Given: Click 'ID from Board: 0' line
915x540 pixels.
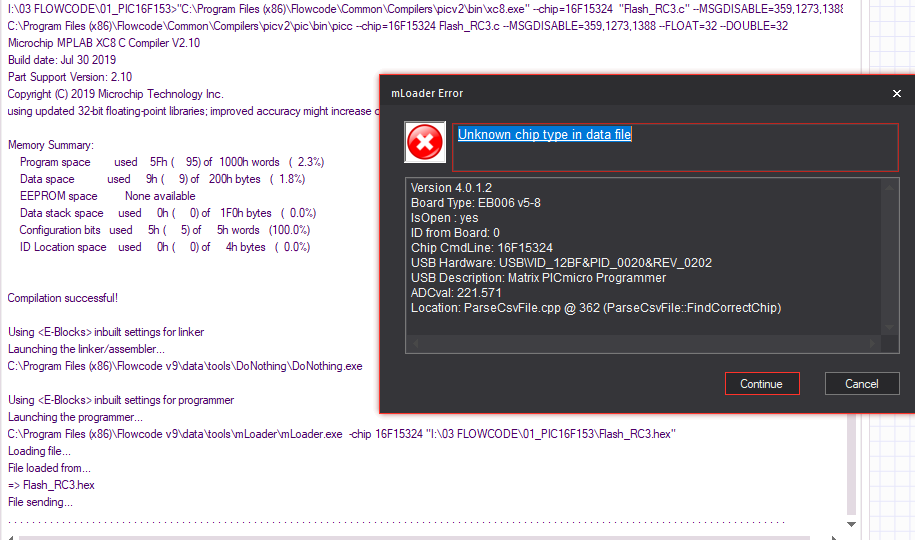Looking at the screenshot, I should [x=455, y=232].
